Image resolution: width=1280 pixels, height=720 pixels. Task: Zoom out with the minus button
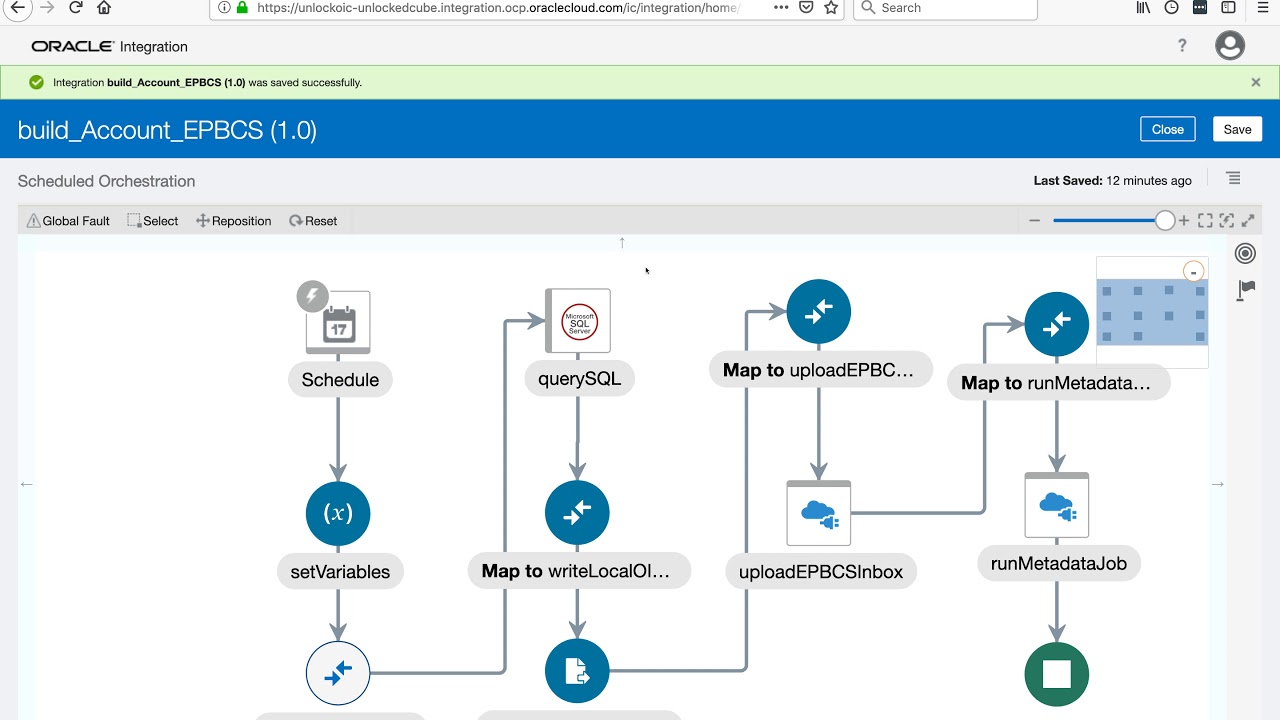tap(1035, 221)
